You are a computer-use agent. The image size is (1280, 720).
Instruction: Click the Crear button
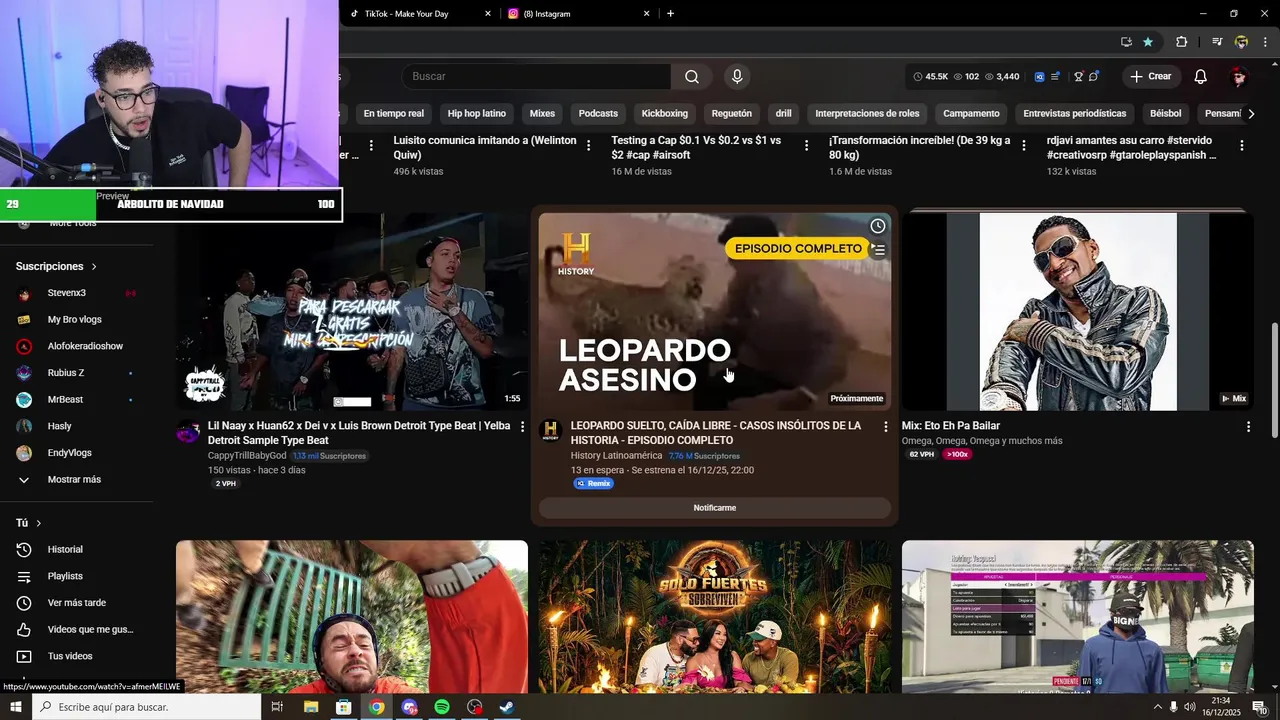point(1150,77)
